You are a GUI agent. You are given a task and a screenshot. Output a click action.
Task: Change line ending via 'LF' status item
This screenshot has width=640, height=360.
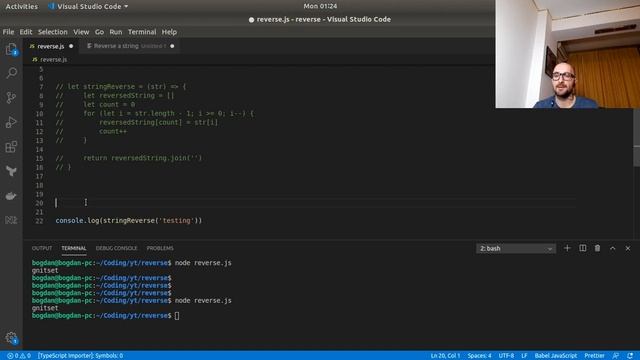(x=524, y=356)
